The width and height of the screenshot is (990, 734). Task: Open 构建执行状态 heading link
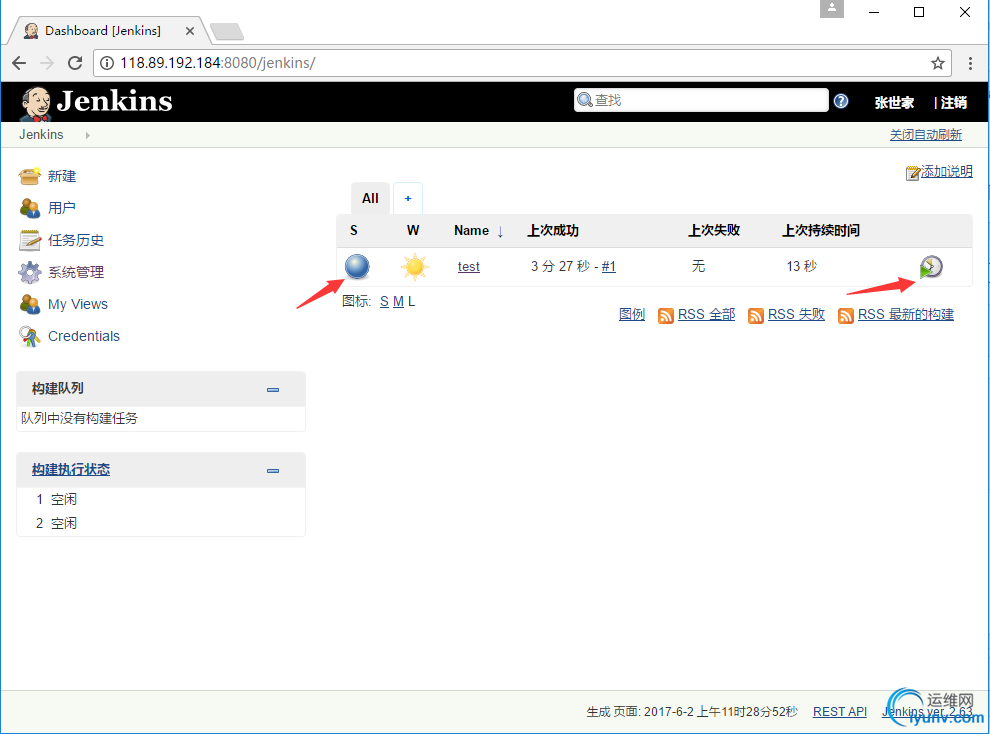tap(71, 470)
